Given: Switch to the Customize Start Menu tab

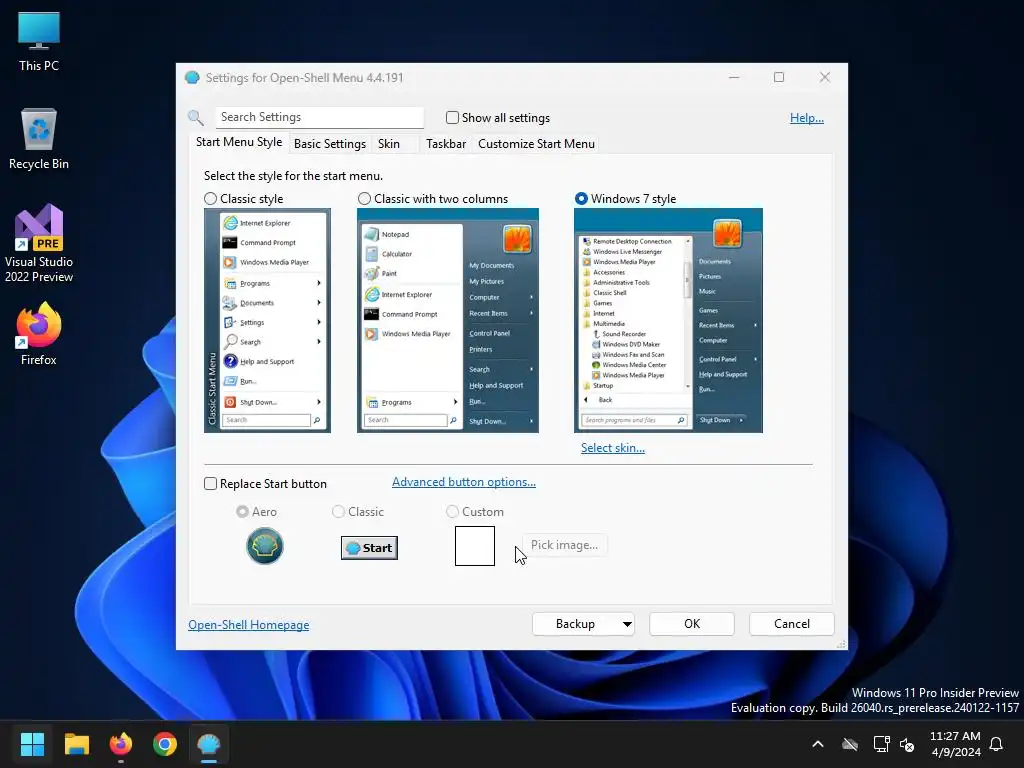Looking at the screenshot, I should 536,144.
